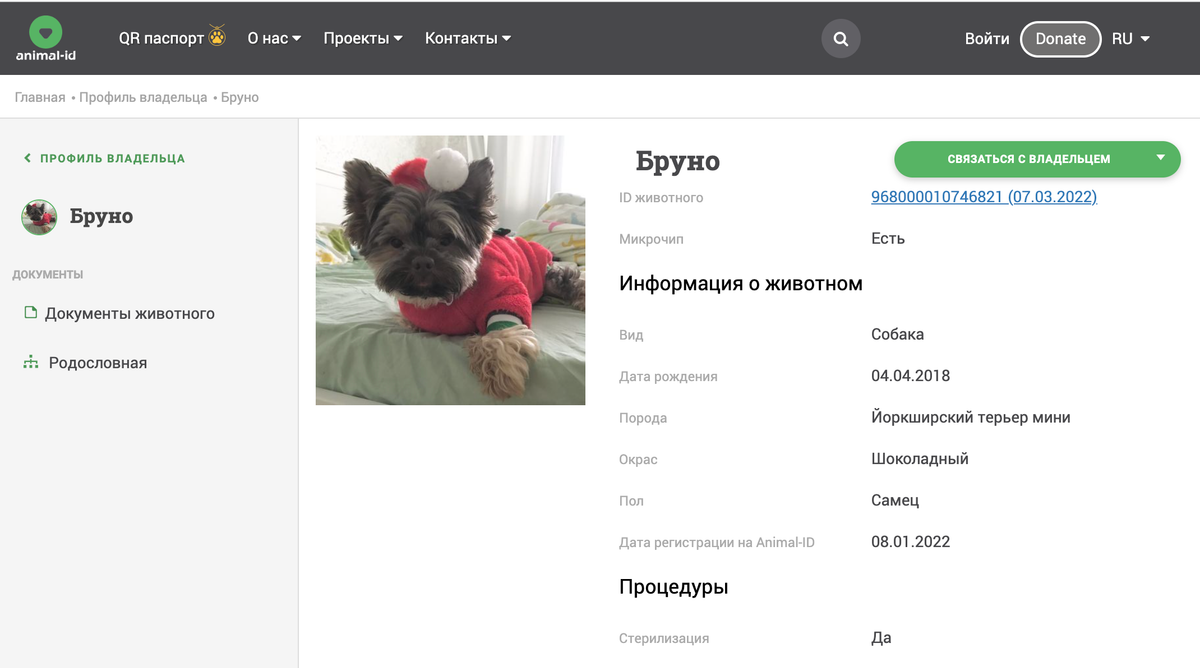Click the Бруно profile heading
The image size is (1200, 668).
pyautogui.click(x=678, y=160)
